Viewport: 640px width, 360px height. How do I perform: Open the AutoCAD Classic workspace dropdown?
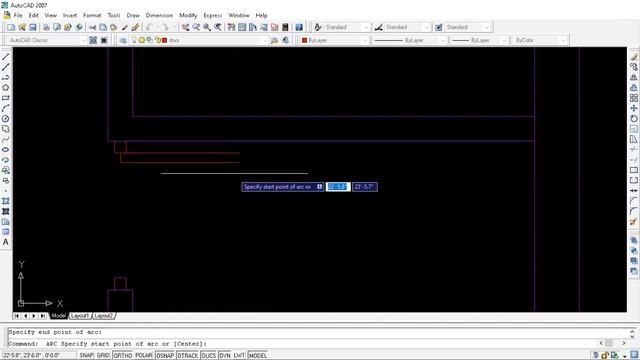tap(47, 40)
